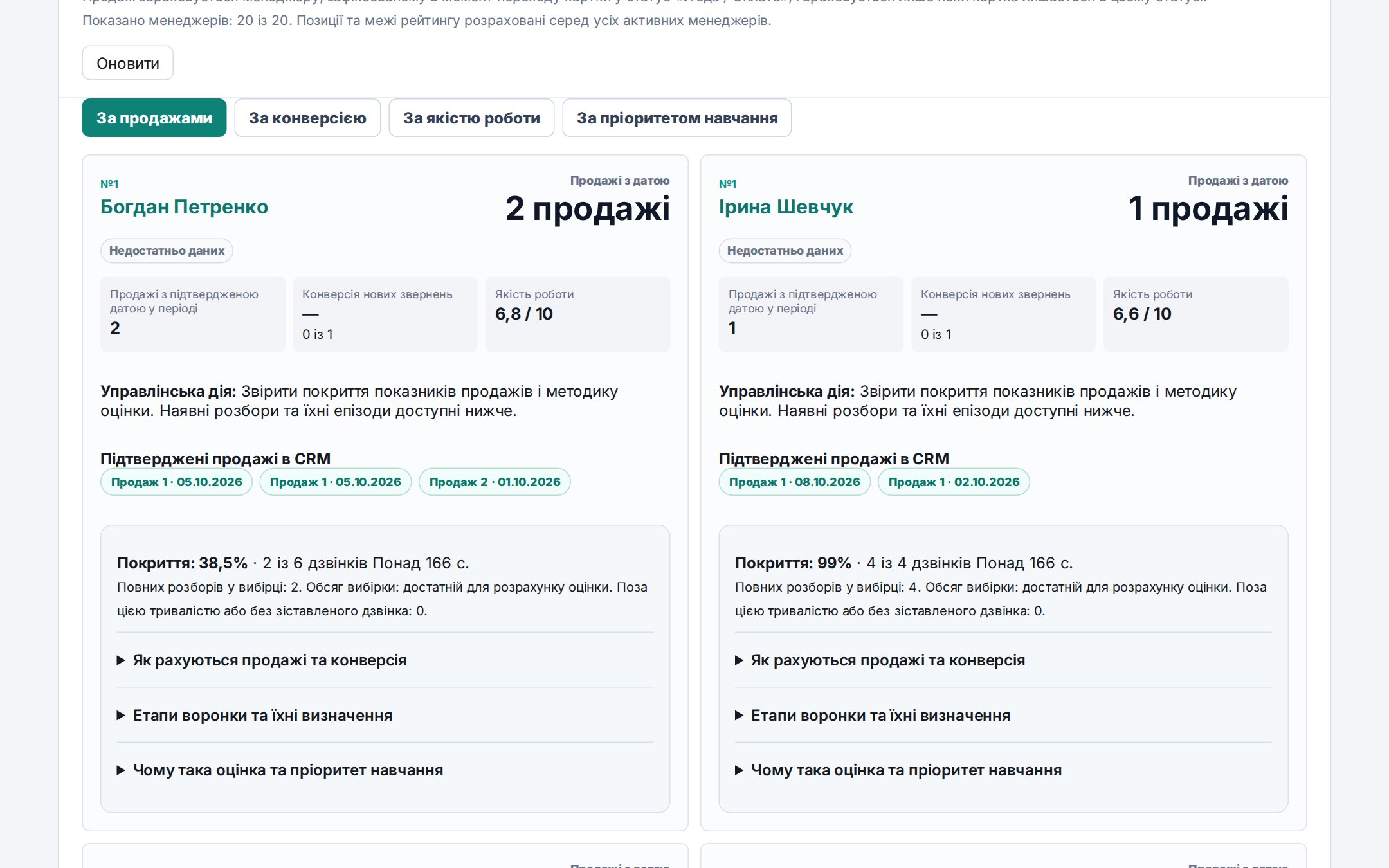Click Недостатньо даних badge for Богдан Петренко
Screen dimensions: 1389x868
167,251
